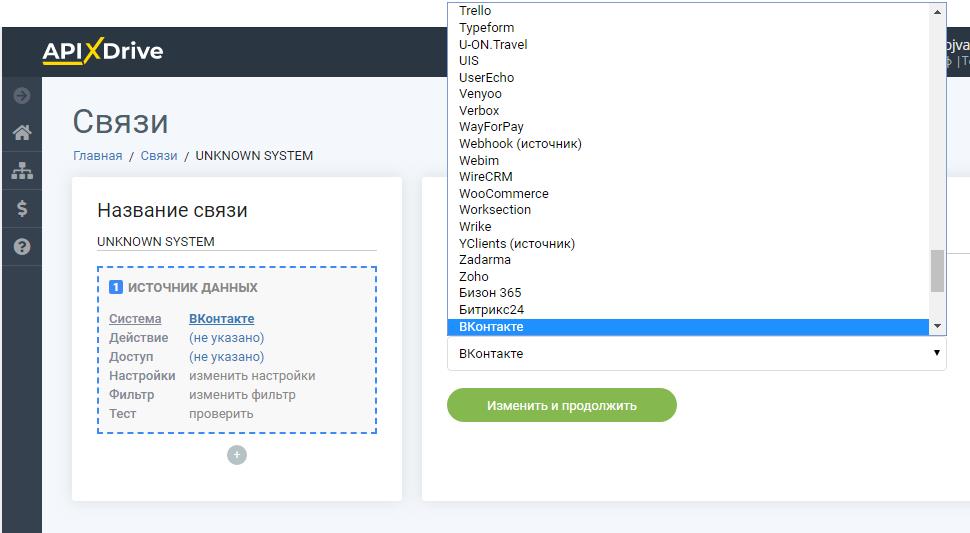Expand sidebar with the arrow icon

[x=22, y=95]
